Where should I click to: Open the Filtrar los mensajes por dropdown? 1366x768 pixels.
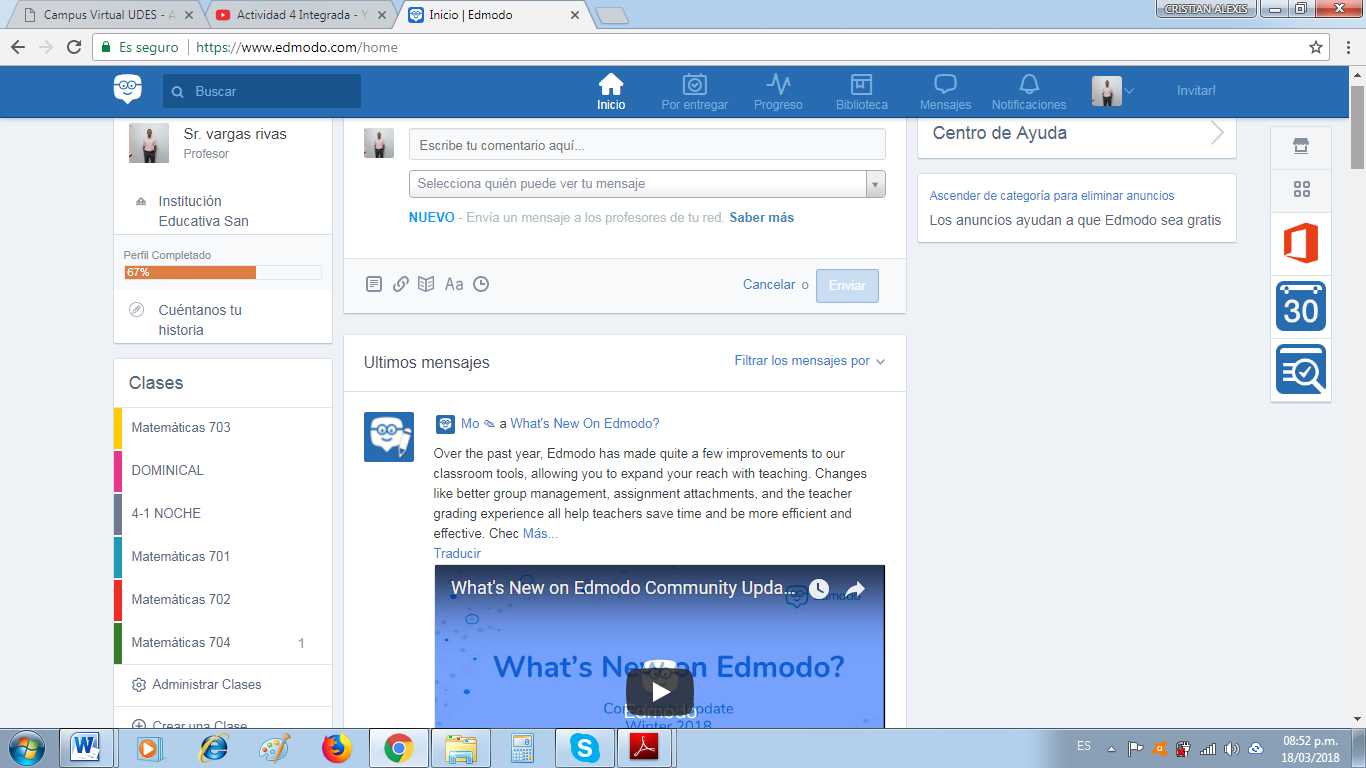tap(801, 362)
